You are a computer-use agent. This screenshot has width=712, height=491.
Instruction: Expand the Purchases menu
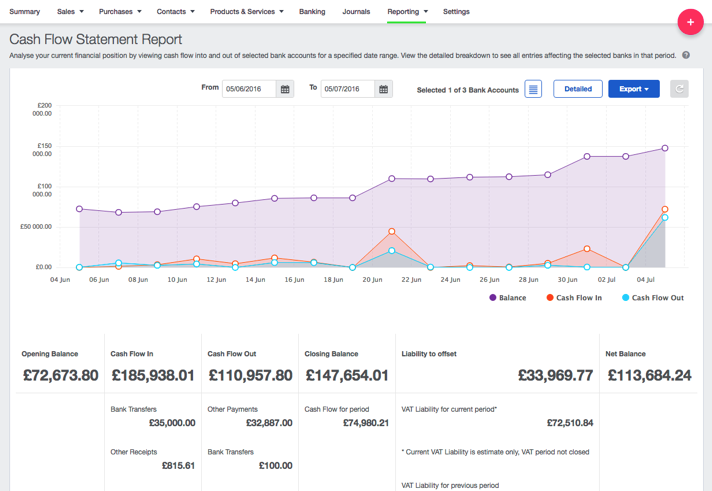(x=120, y=12)
